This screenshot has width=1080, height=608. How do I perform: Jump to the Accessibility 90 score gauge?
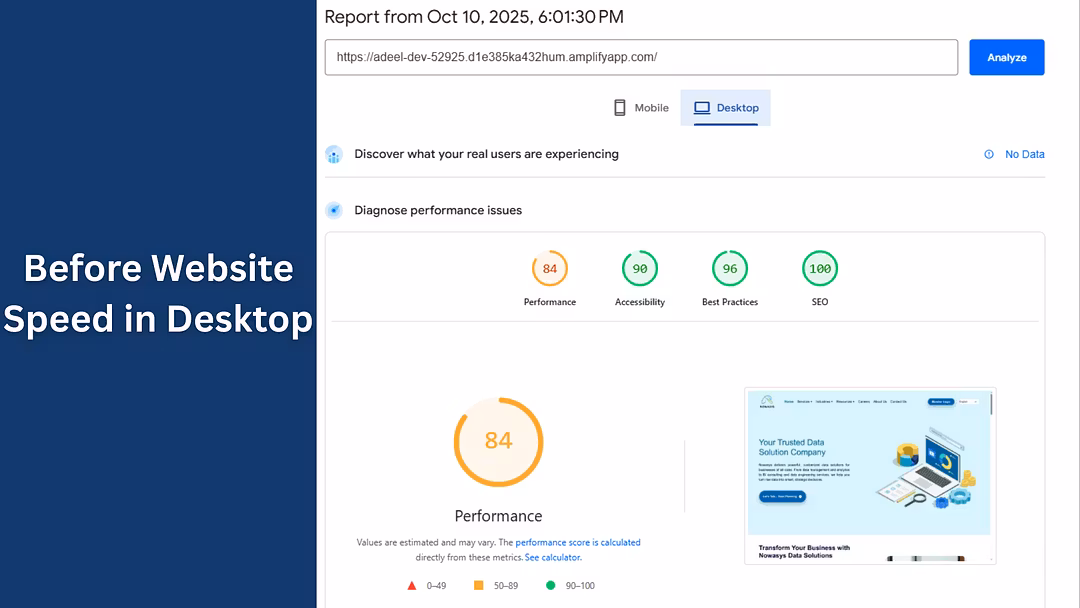(640, 269)
